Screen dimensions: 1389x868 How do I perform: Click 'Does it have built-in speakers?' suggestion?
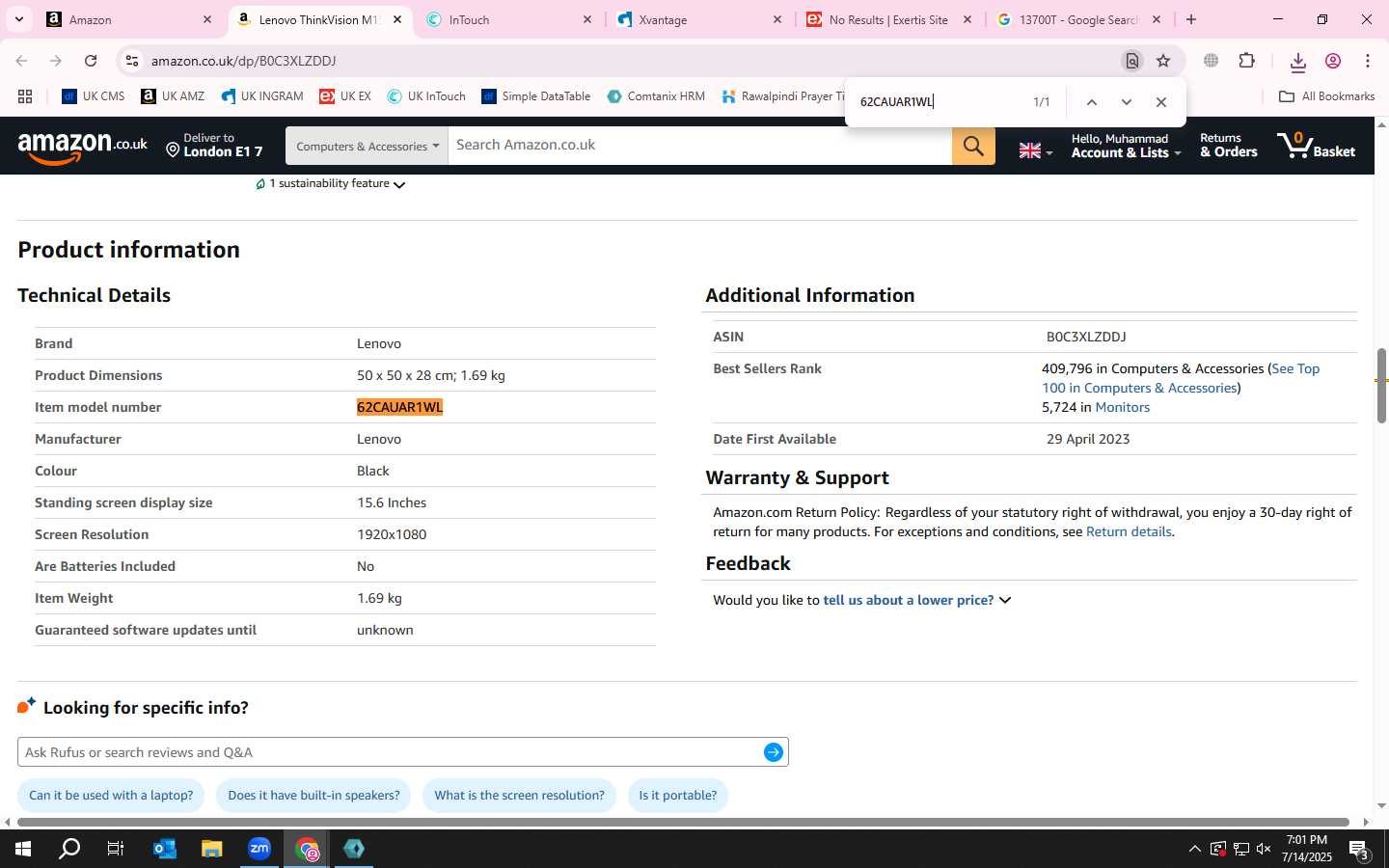pos(313,796)
